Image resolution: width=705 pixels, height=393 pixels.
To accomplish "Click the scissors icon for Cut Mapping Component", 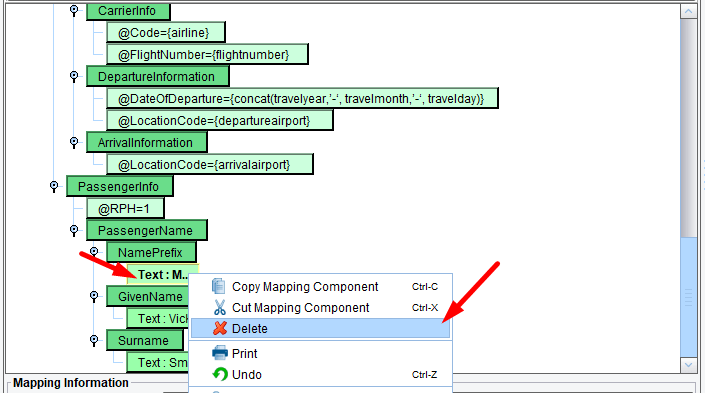I will coord(219,308).
